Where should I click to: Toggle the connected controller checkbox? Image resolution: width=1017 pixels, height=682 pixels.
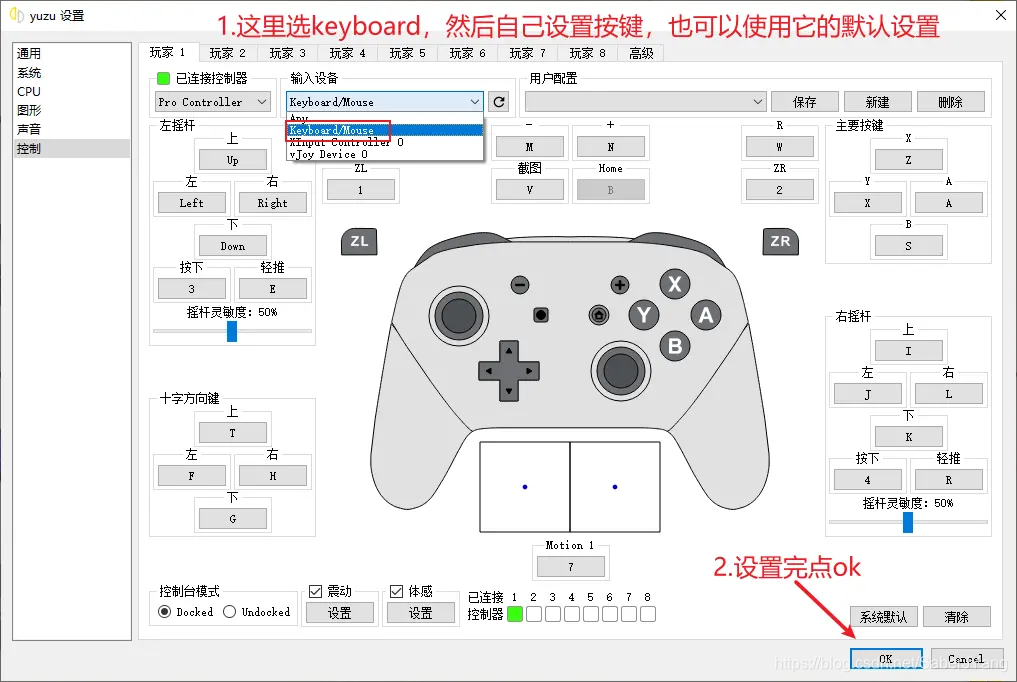coord(163,78)
